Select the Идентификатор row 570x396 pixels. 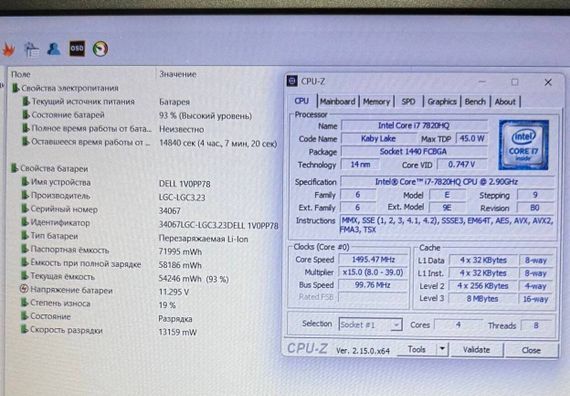point(150,224)
